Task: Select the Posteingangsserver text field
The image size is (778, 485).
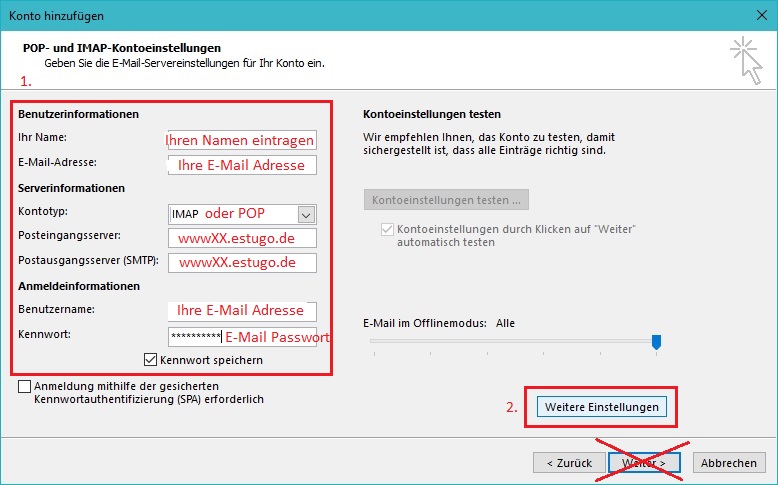Action: point(241,239)
